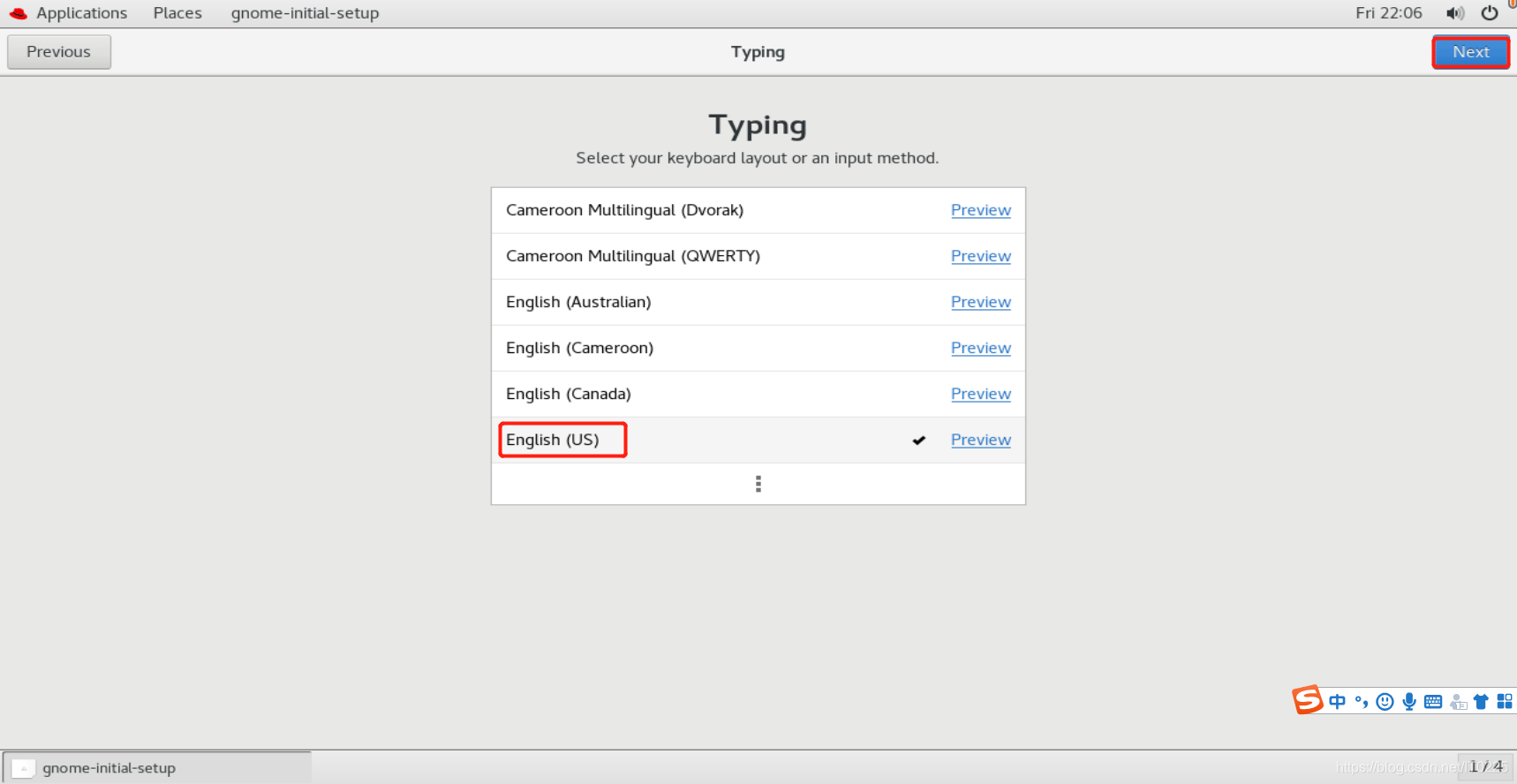
Task: Show more keyboard layouts via three dots
Action: pyautogui.click(x=758, y=484)
